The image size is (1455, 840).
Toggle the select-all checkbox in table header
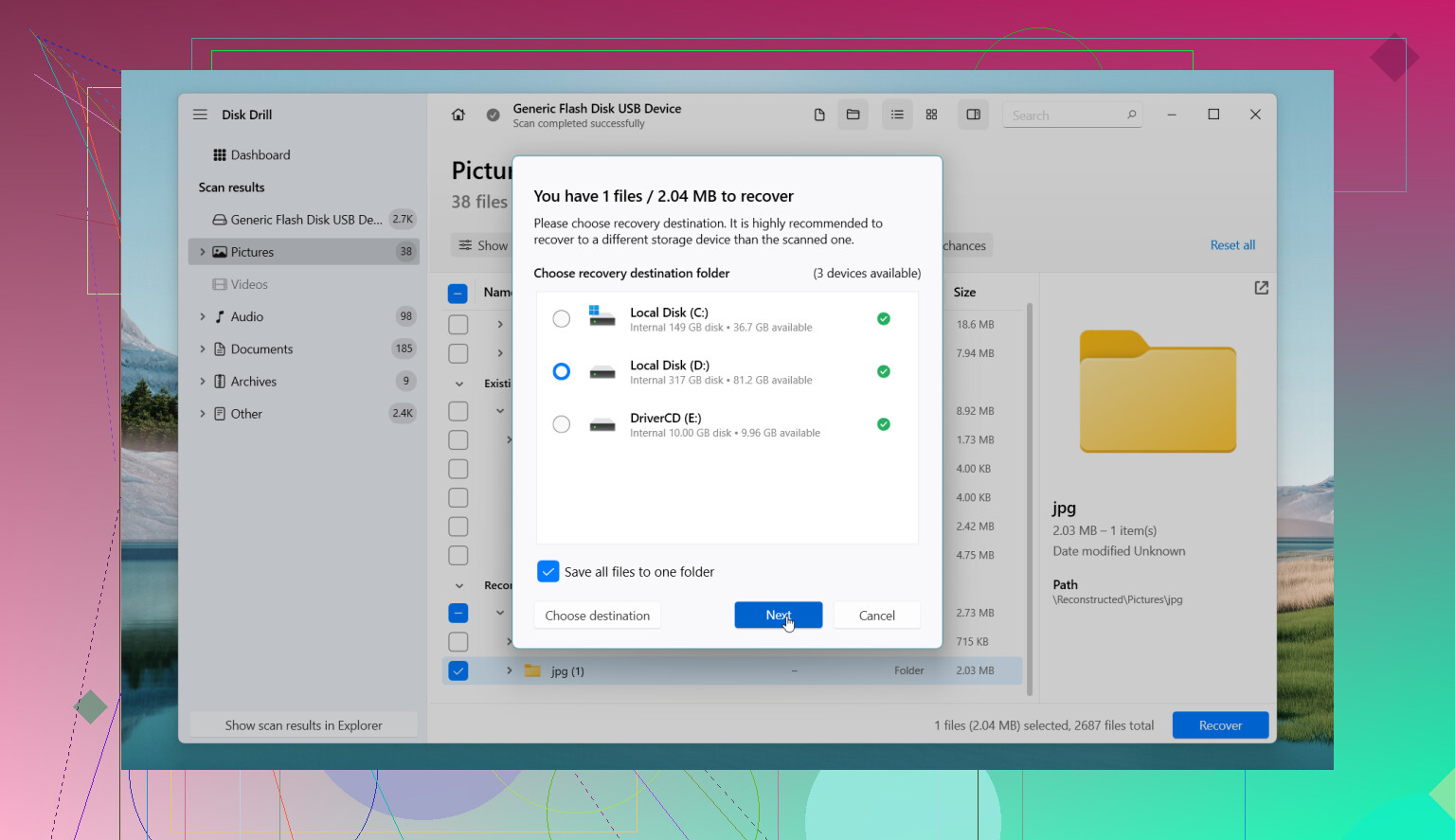458,294
